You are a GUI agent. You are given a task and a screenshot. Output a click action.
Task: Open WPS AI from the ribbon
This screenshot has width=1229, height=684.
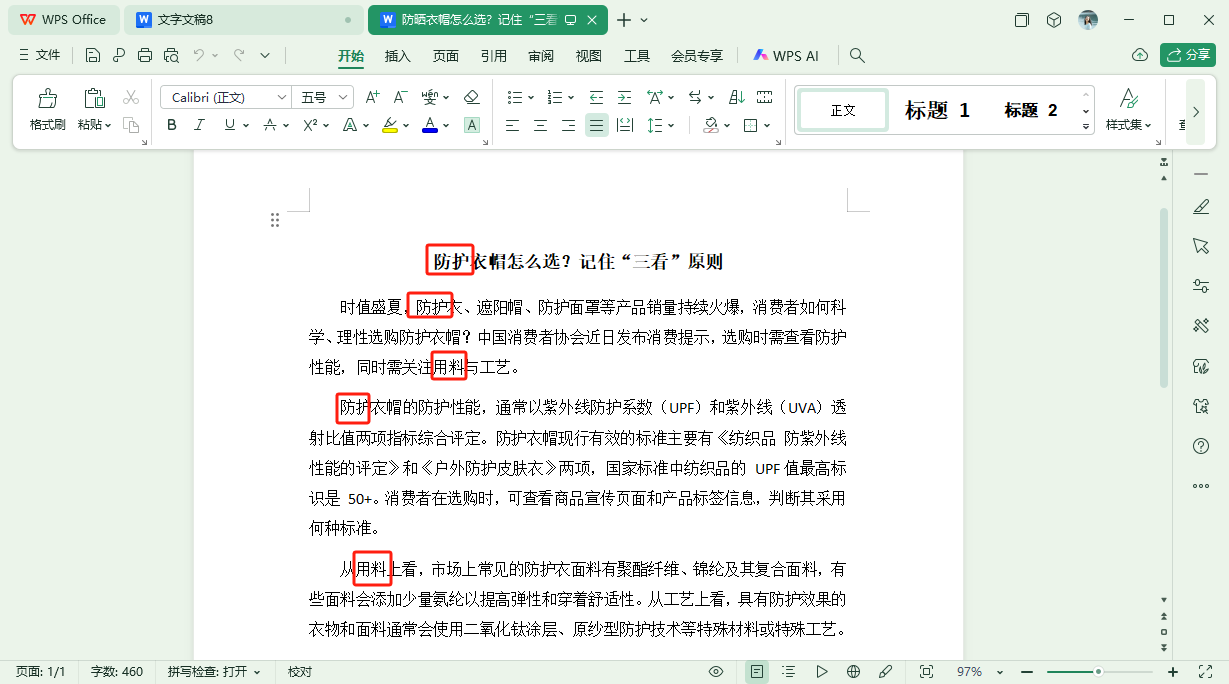coord(786,55)
